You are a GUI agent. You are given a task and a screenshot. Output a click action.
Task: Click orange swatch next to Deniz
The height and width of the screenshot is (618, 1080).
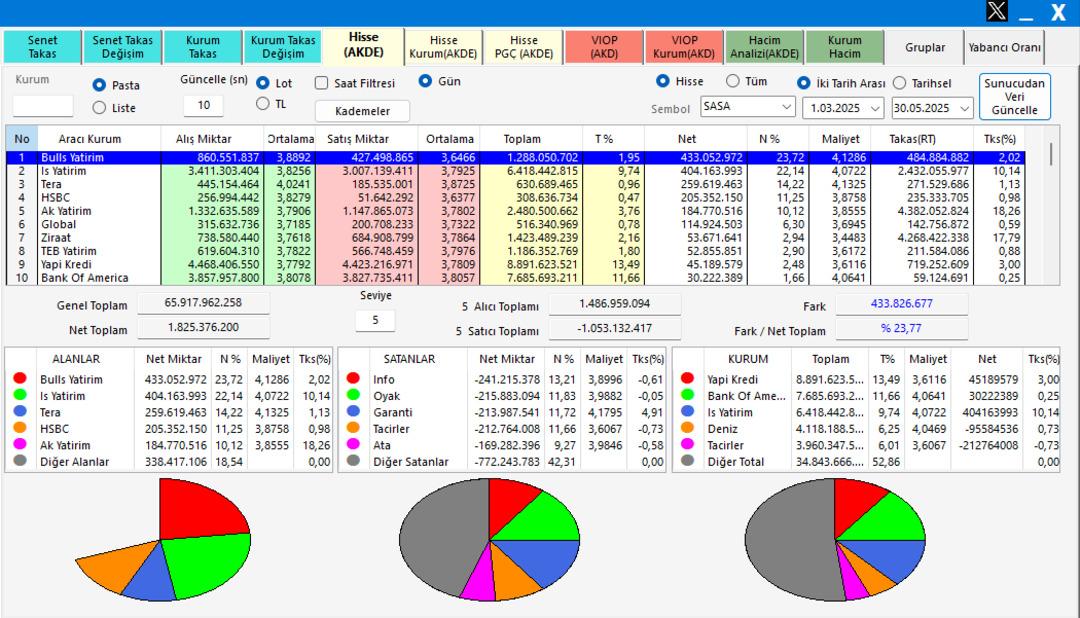pos(687,428)
